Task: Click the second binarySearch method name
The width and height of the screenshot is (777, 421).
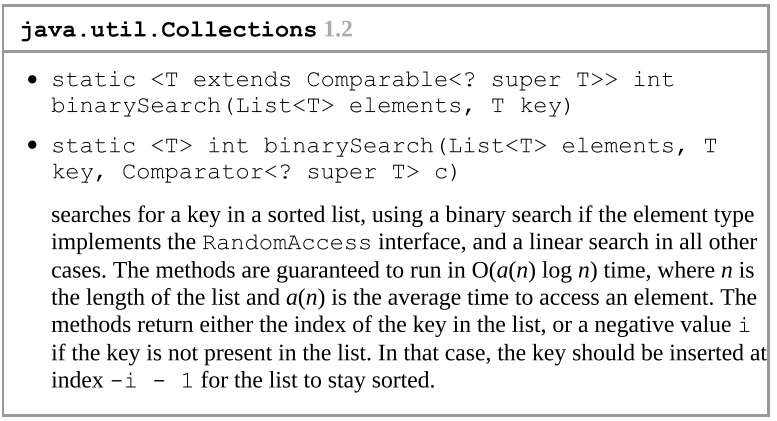Action: 348,146
